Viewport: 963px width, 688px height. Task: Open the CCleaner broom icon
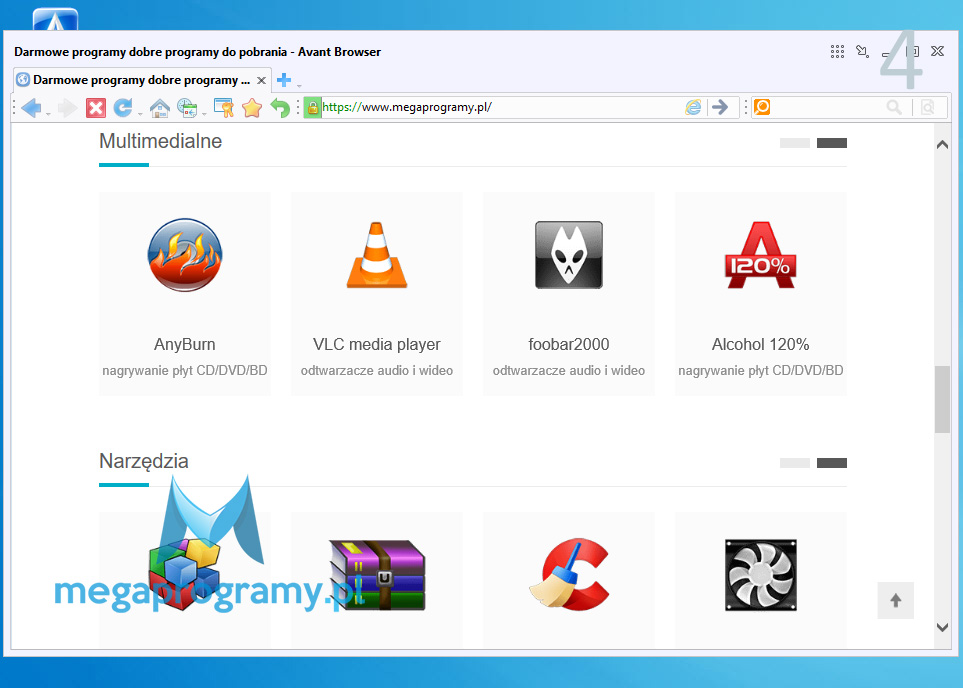569,575
